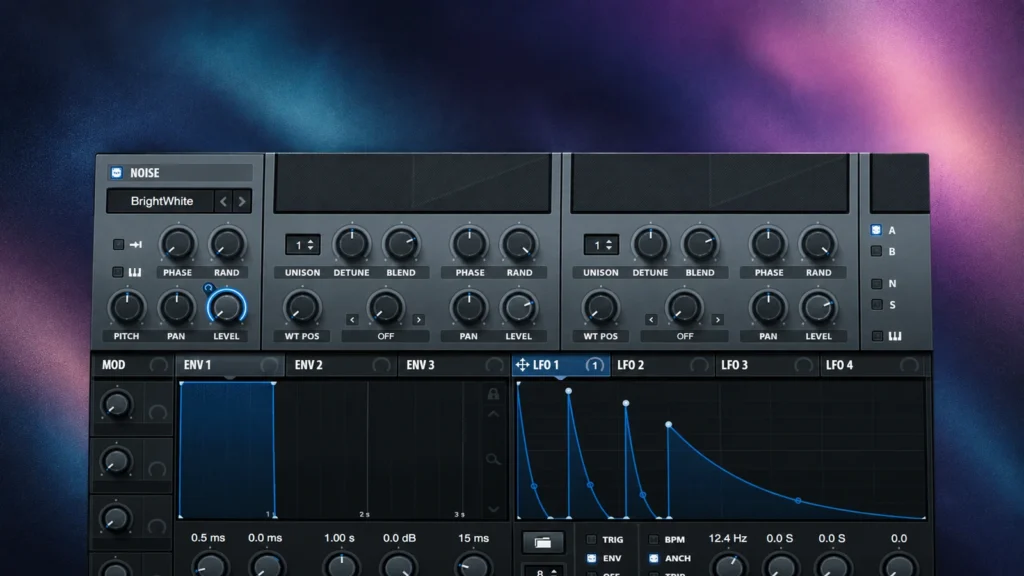Click first oscillator BLEND knob

(401, 244)
